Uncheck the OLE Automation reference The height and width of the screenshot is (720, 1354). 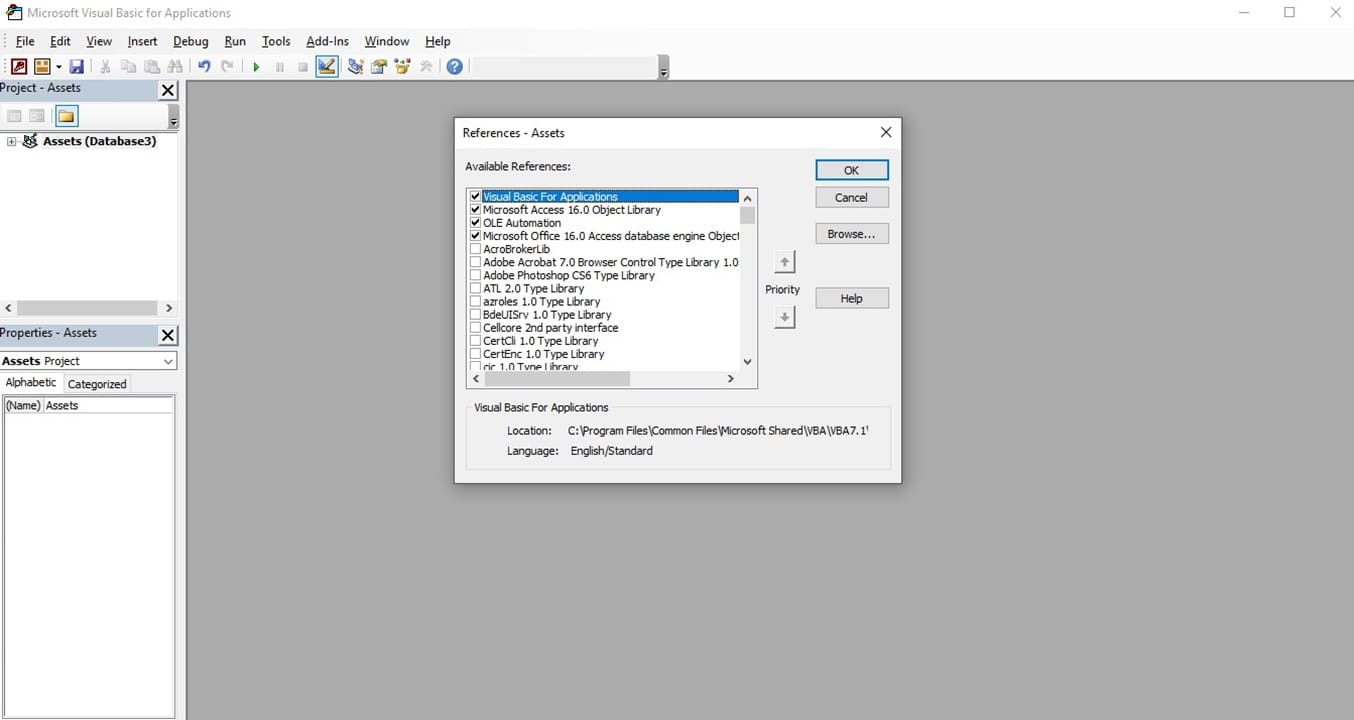tap(475, 223)
